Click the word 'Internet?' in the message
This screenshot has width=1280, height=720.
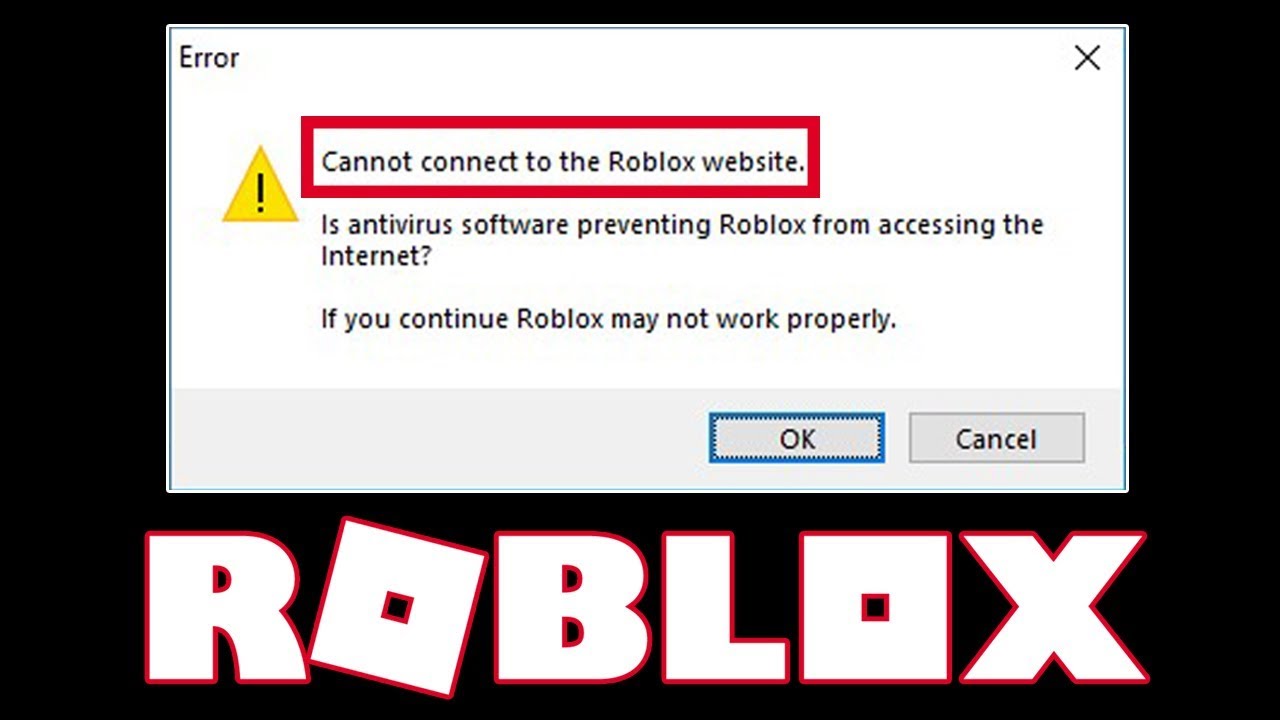coord(376,256)
